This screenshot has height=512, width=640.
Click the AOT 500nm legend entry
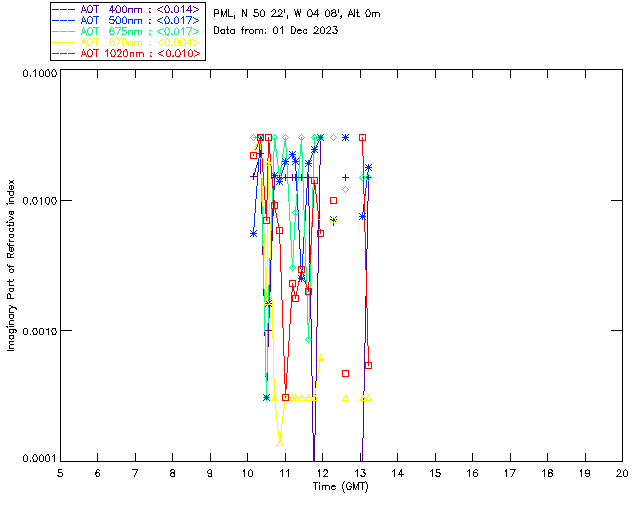tap(127, 20)
